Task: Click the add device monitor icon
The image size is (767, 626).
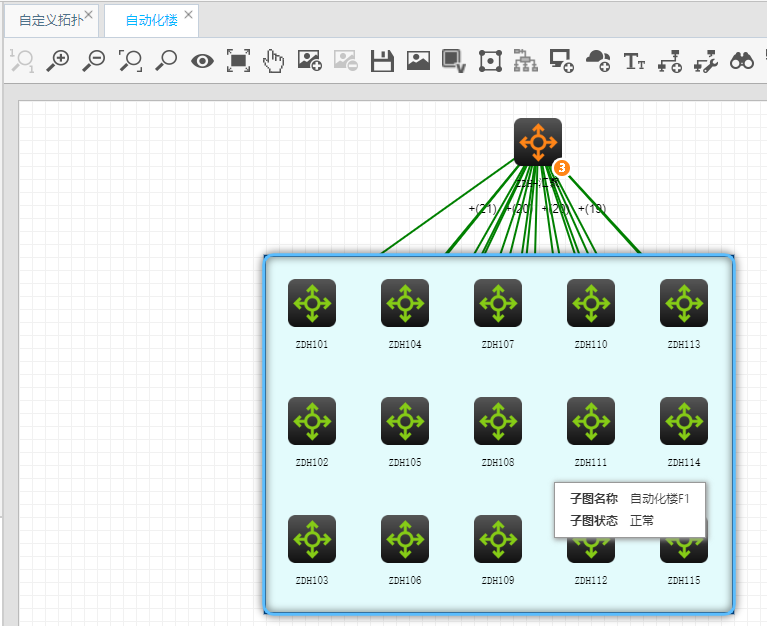Action: tap(561, 61)
